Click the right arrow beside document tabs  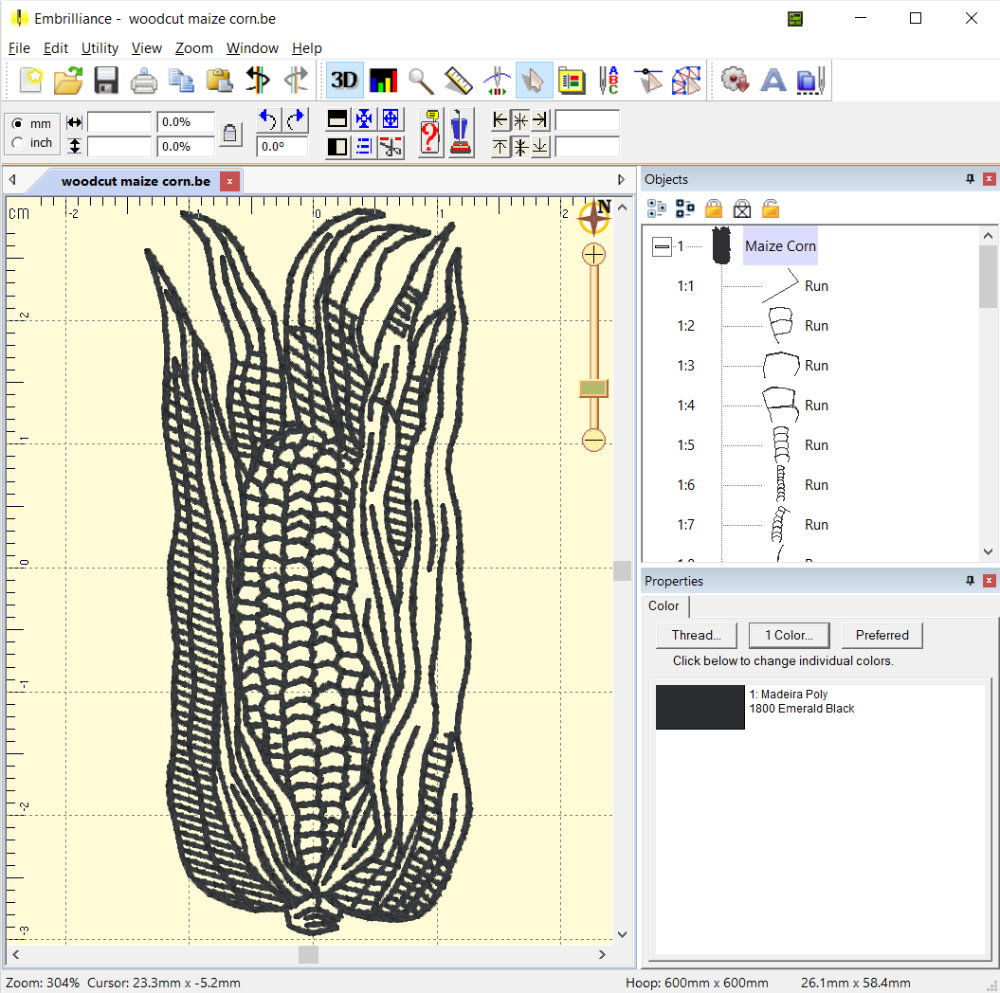[621, 180]
